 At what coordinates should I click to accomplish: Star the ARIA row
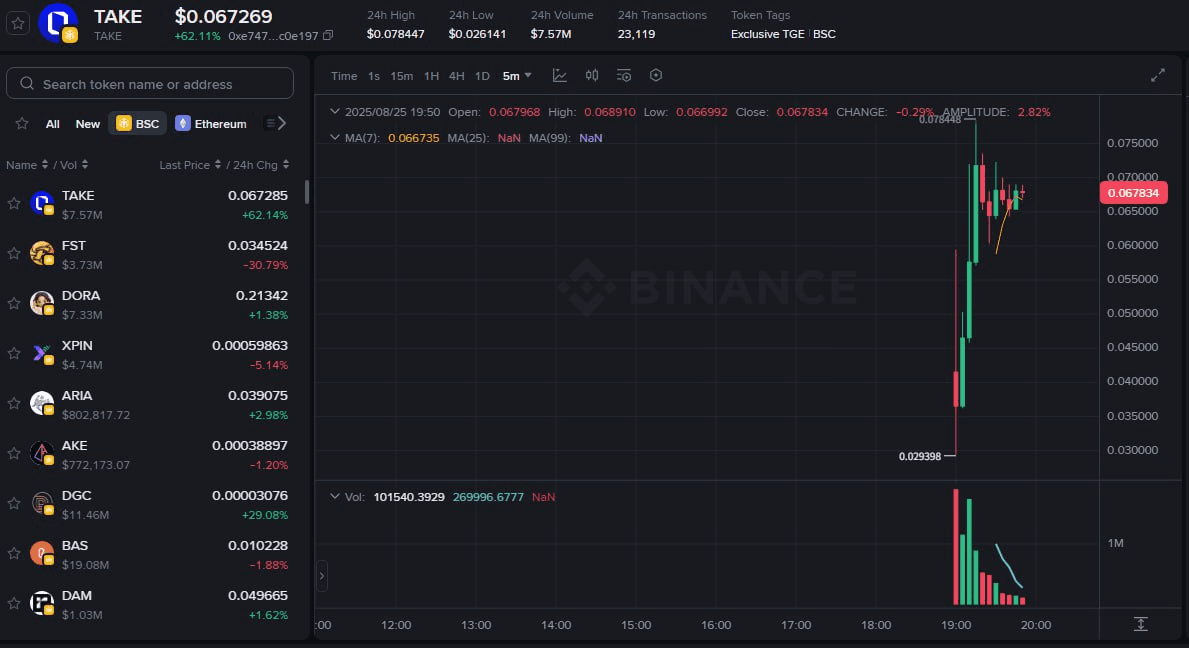14,403
